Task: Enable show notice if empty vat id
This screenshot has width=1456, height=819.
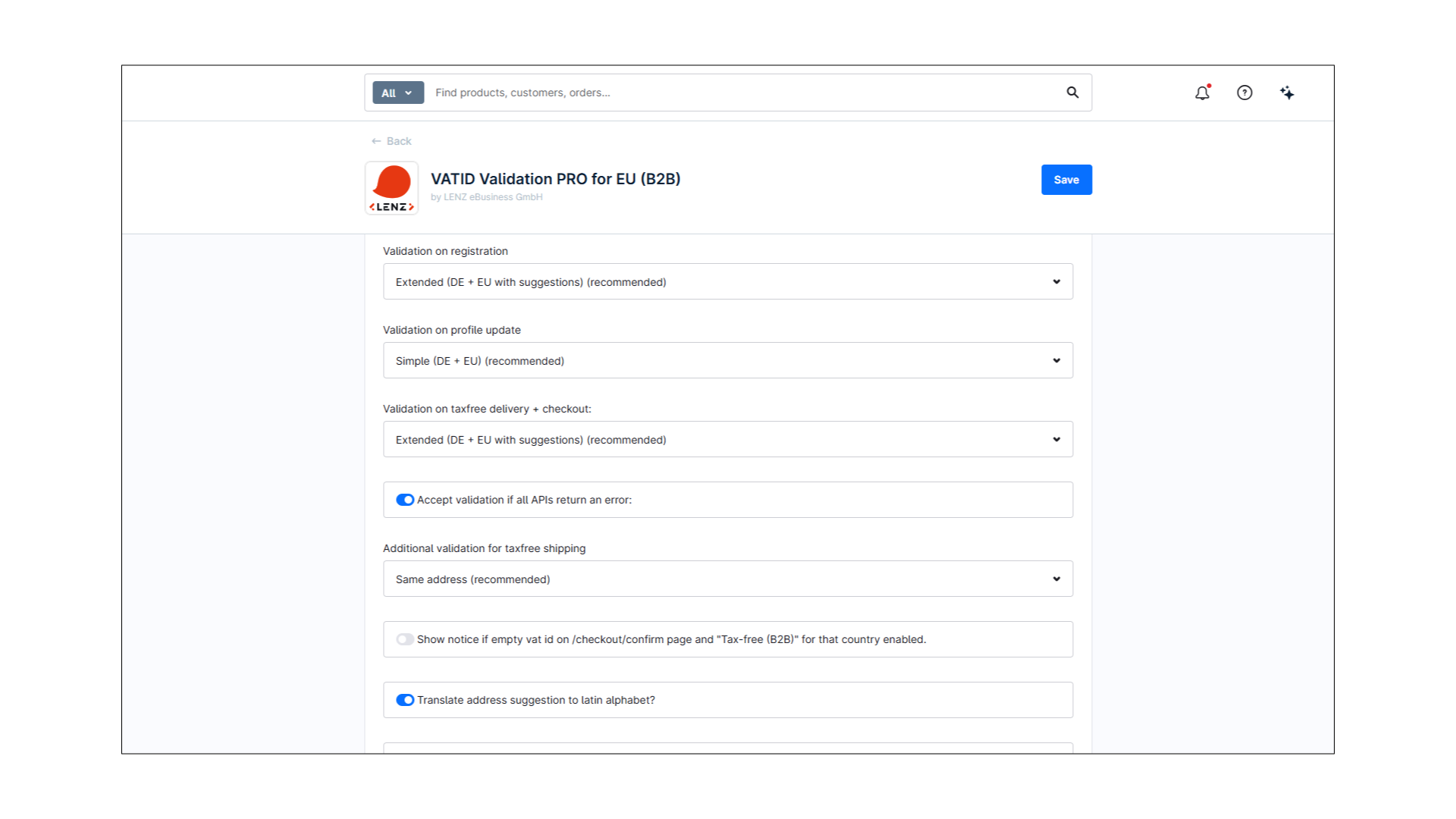Action: pyautogui.click(x=405, y=639)
